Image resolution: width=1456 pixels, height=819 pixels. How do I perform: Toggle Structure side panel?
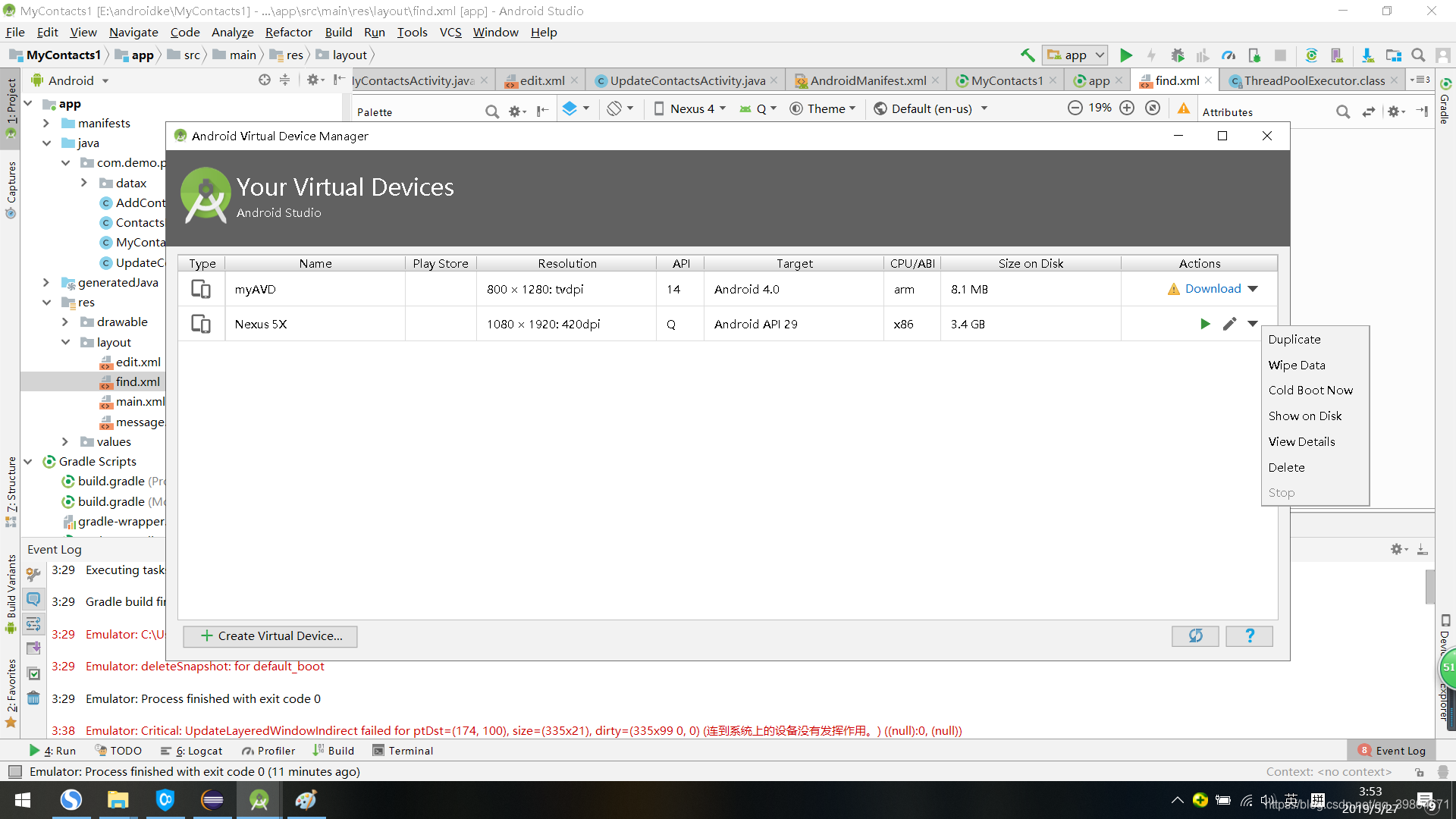[x=11, y=491]
